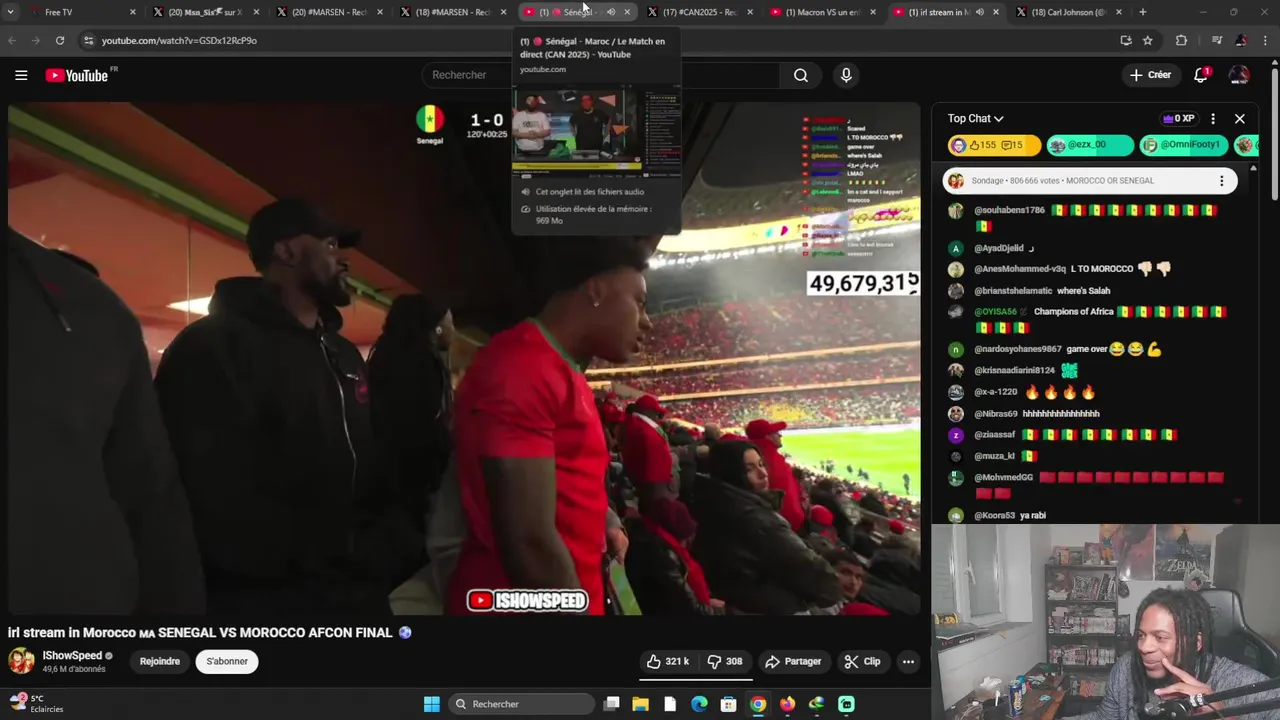Click chat user @AnesMohammed-v3q
Screen dimensions: 1280x720
tap(1020, 269)
